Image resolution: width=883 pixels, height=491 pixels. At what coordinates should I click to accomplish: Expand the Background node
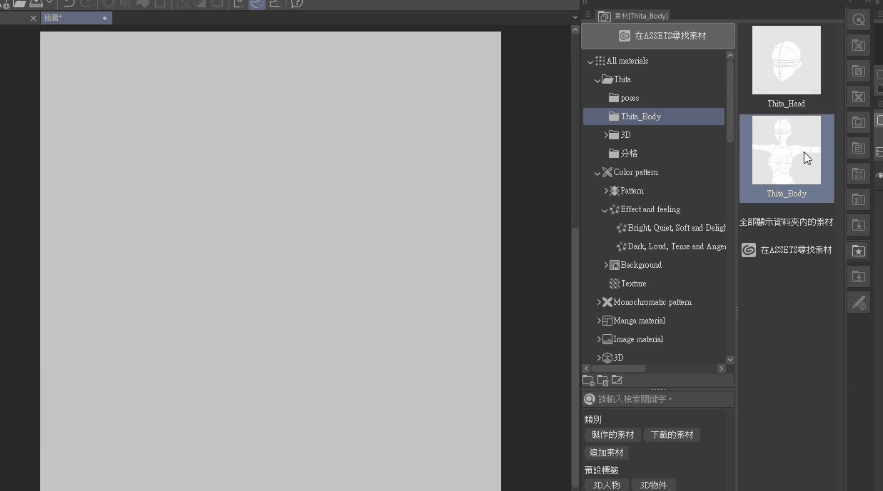coord(606,265)
